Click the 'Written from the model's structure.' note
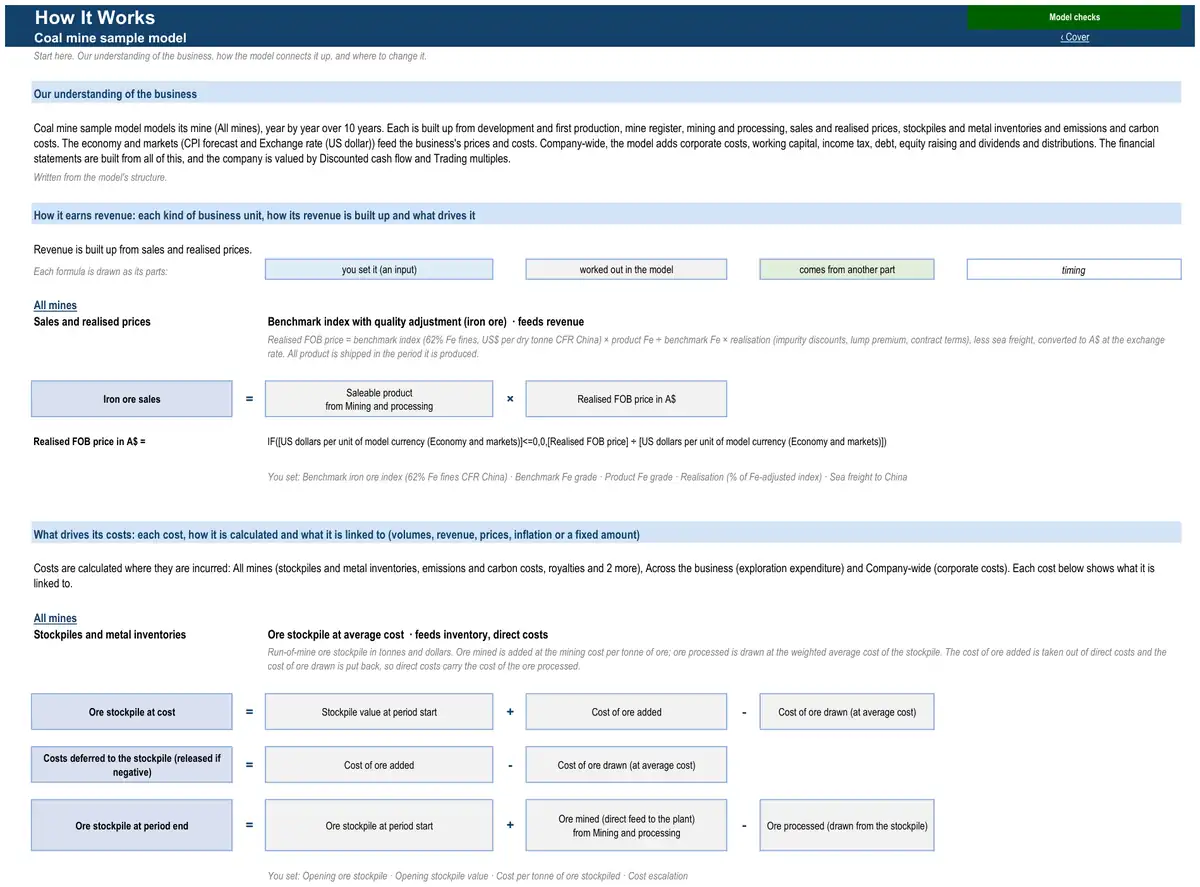The height and width of the screenshot is (887, 1200). click(100, 177)
